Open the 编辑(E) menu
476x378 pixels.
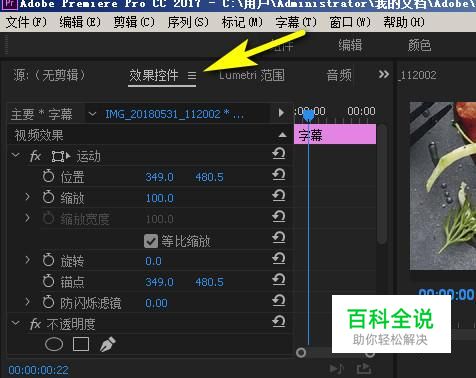(x=80, y=22)
